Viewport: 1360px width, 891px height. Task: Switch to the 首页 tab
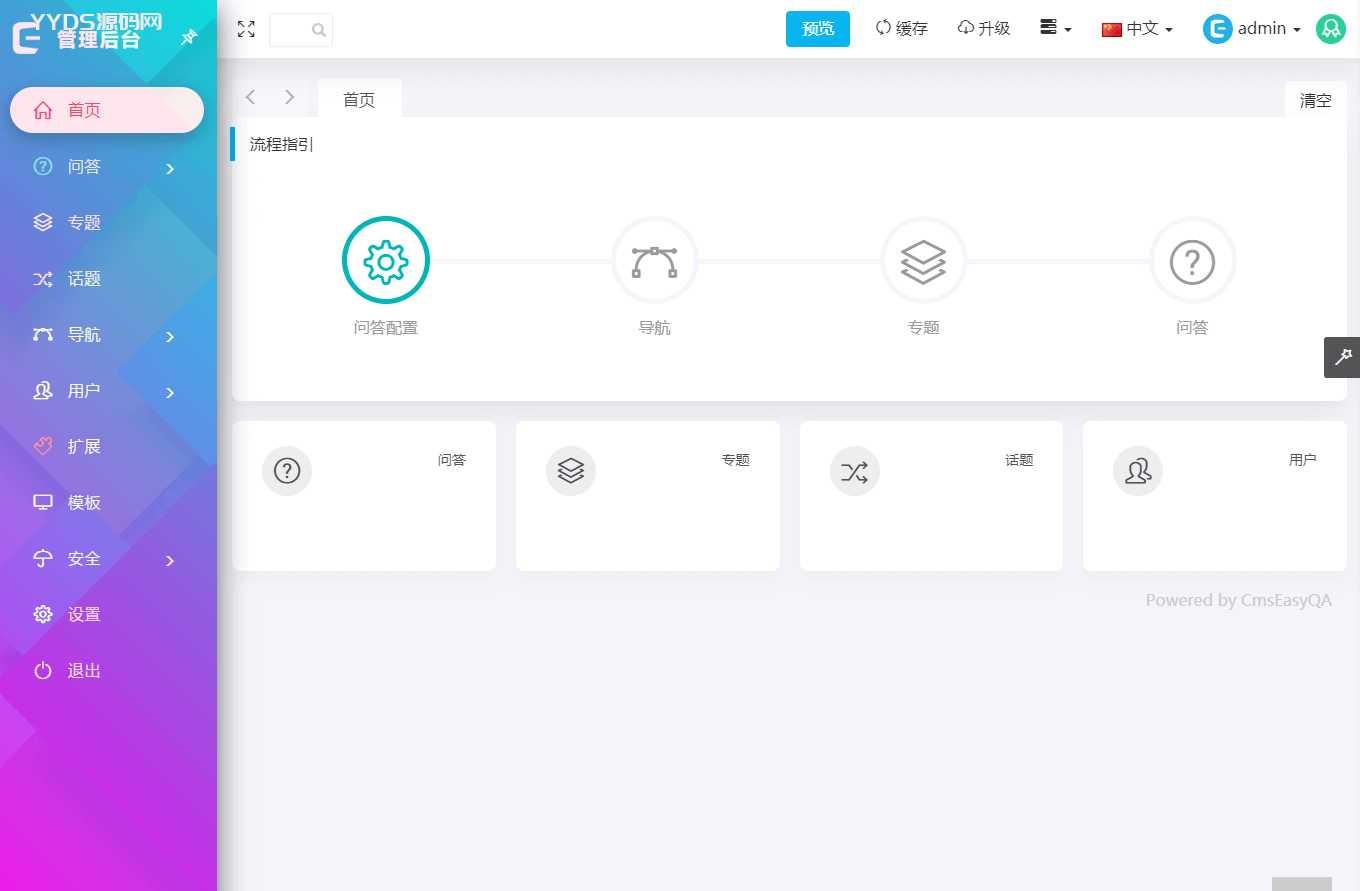pos(359,99)
